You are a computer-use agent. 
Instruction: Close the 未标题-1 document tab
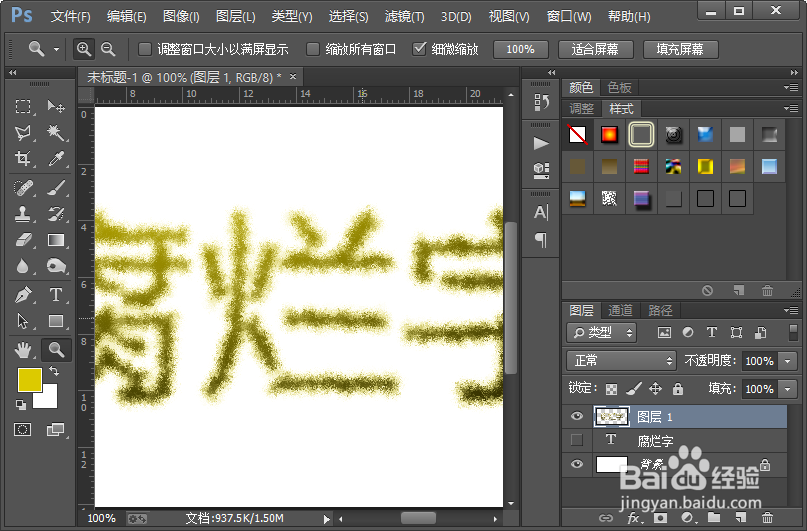coord(293,77)
